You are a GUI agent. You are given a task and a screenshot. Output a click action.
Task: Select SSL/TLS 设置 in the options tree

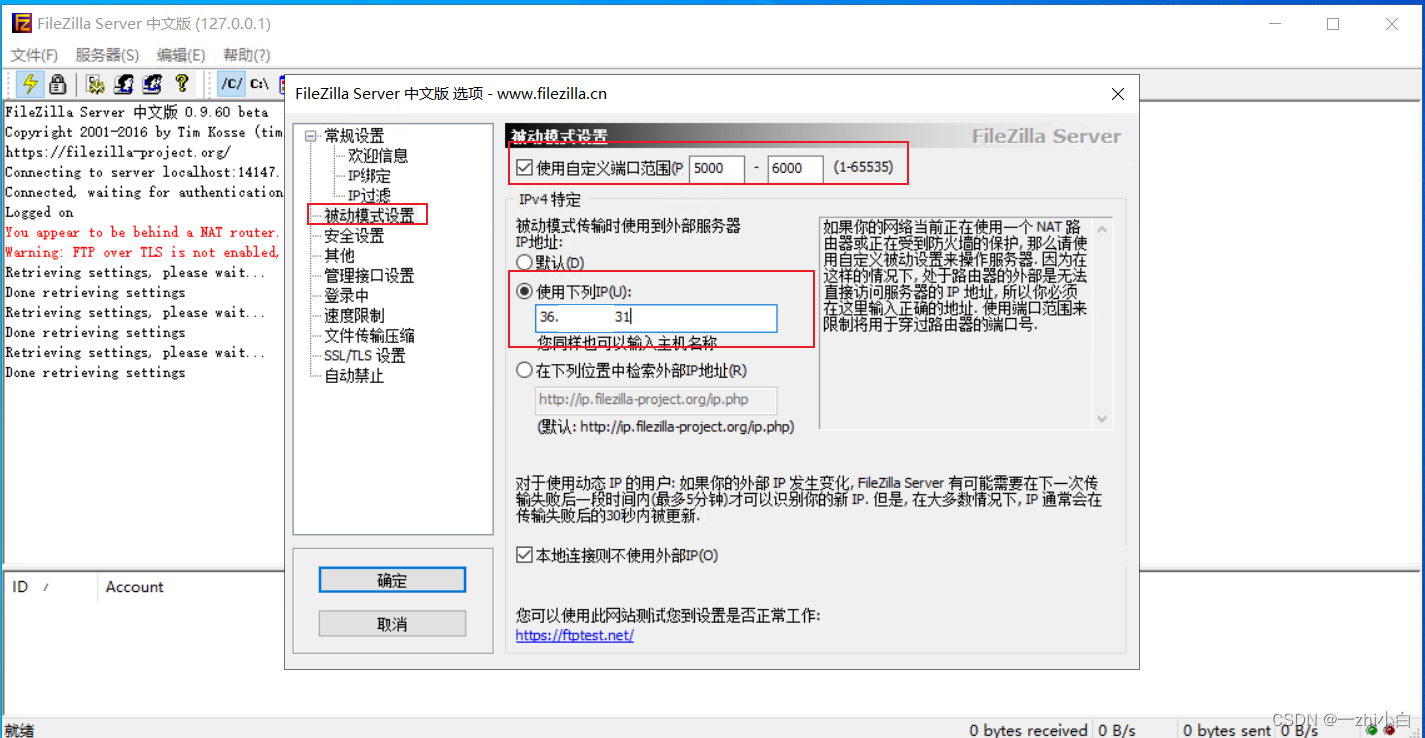tap(365, 356)
